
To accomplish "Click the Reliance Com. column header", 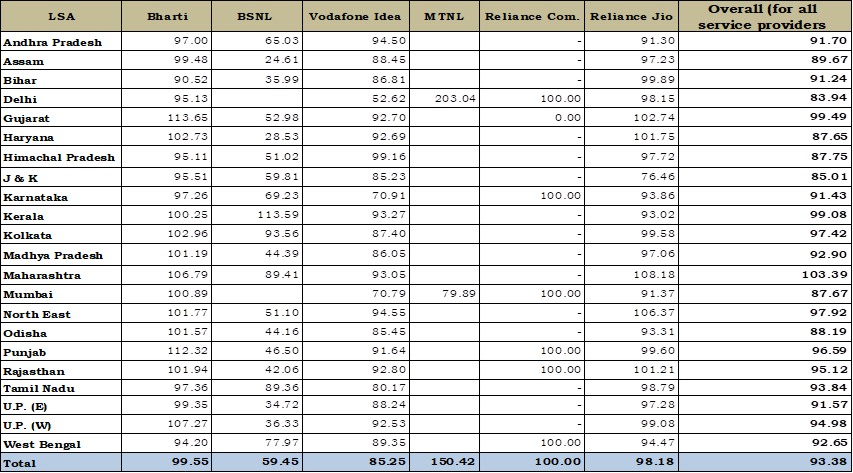I will 532,17.
